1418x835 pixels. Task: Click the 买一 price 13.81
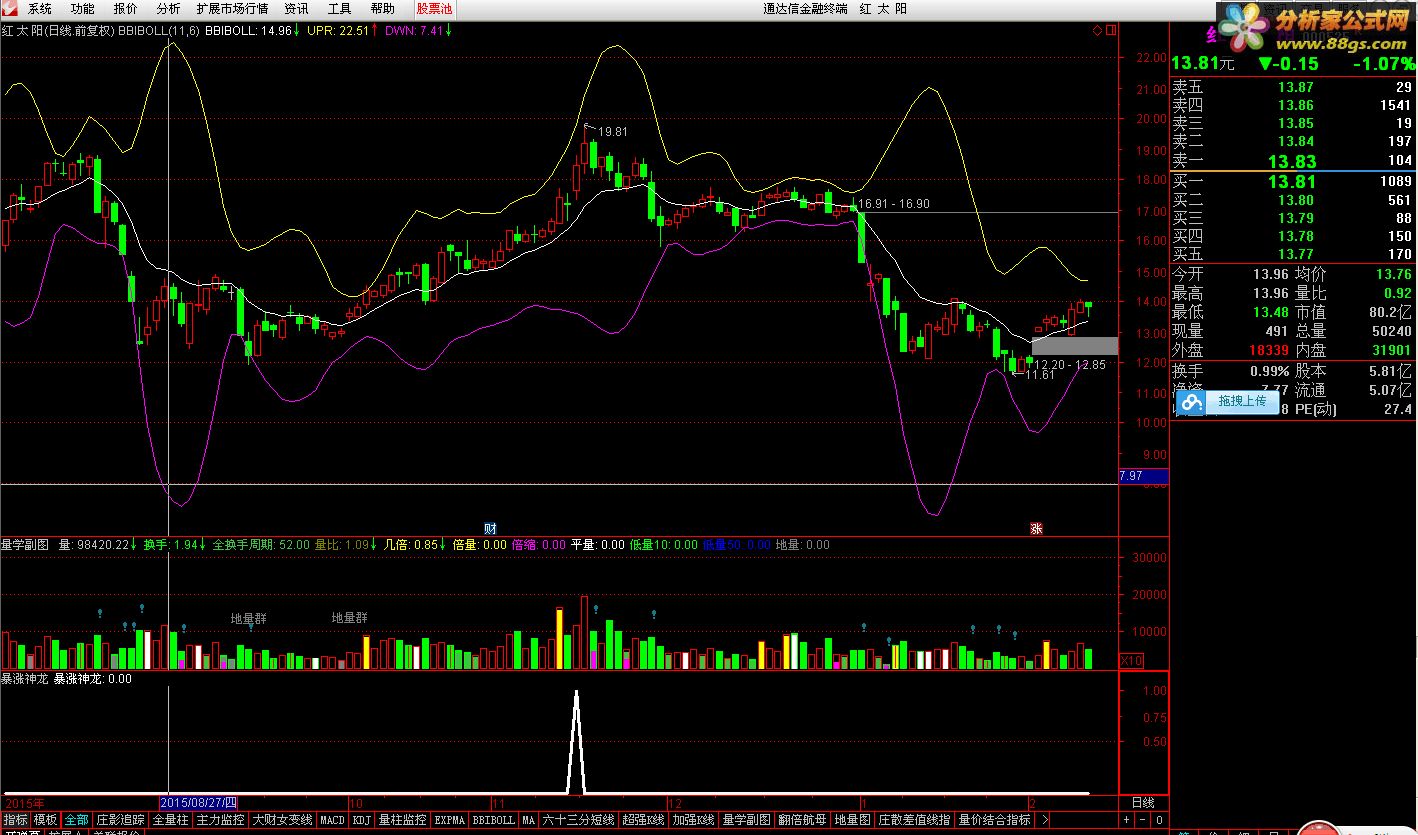tap(1292, 182)
